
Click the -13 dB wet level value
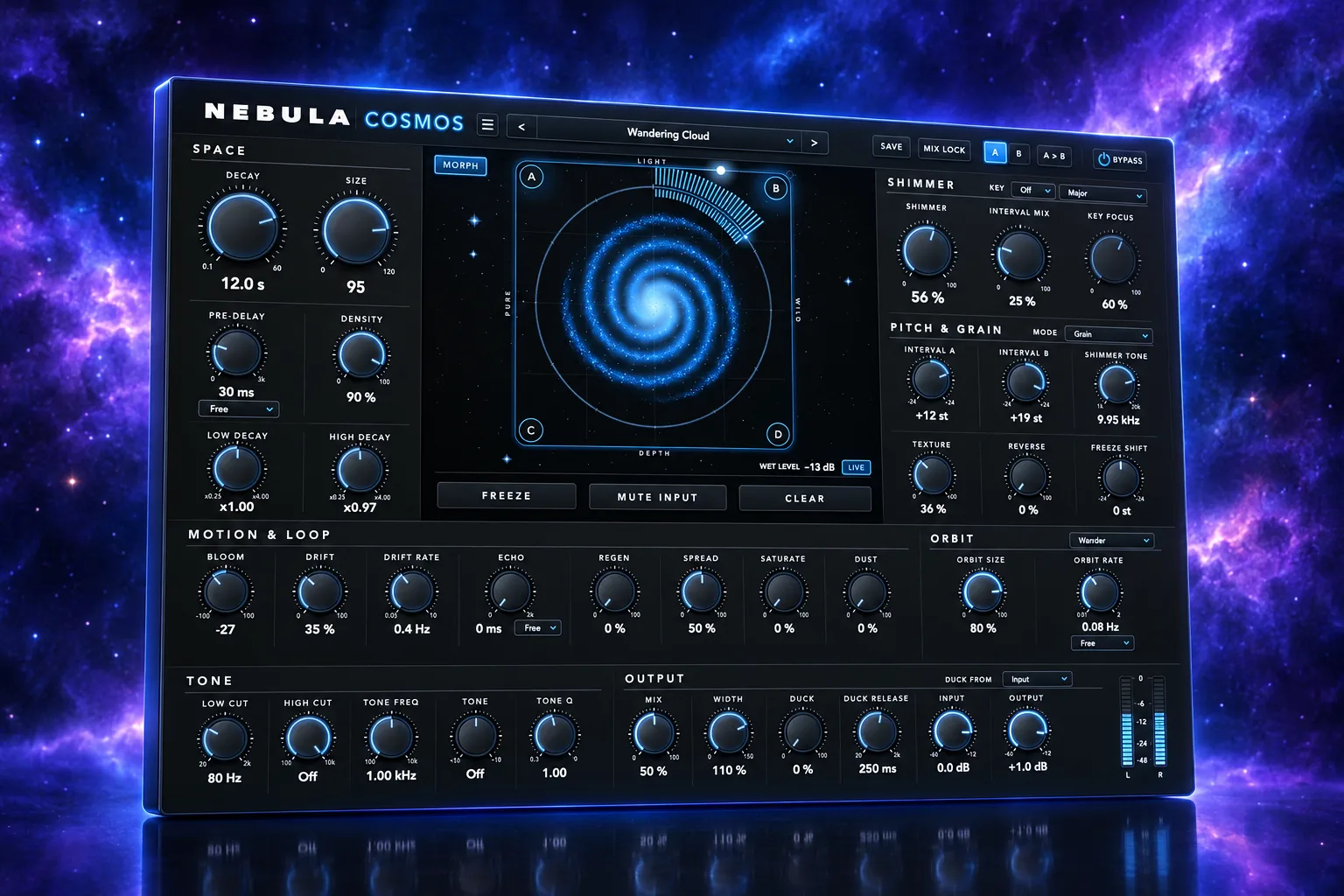point(820,467)
